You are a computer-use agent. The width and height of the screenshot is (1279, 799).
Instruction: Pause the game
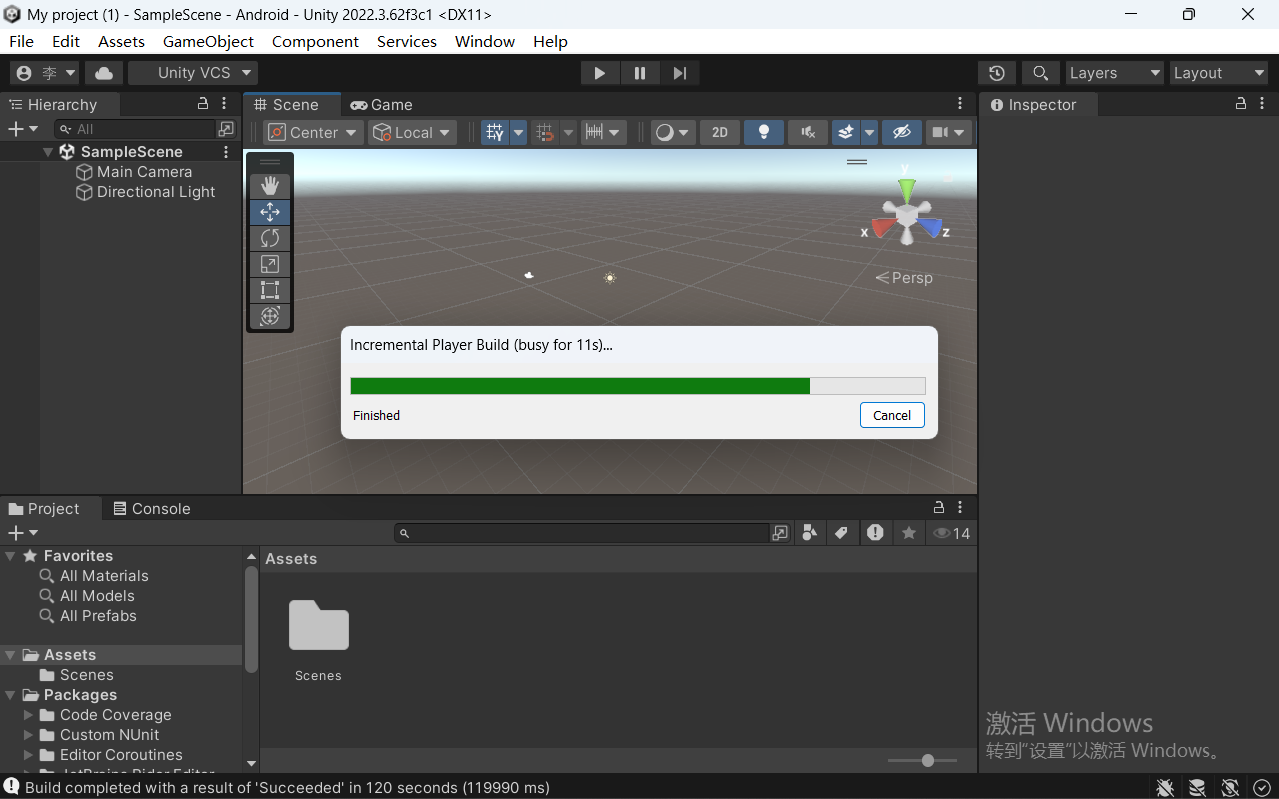tap(640, 73)
